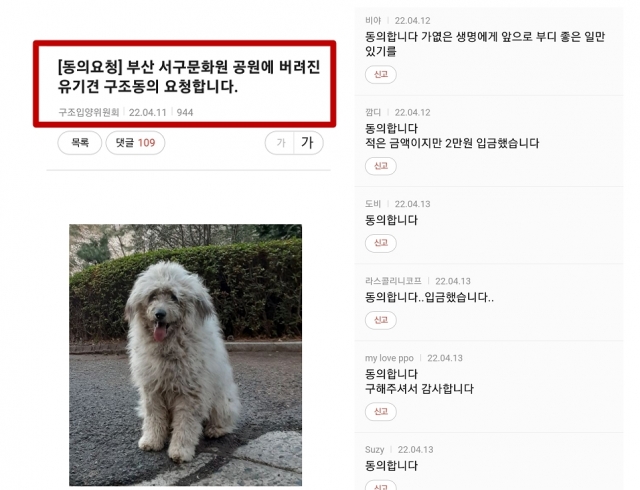This screenshot has height=490, width=640.
Task: Open the rescue consent request post title
Action: 189,76
